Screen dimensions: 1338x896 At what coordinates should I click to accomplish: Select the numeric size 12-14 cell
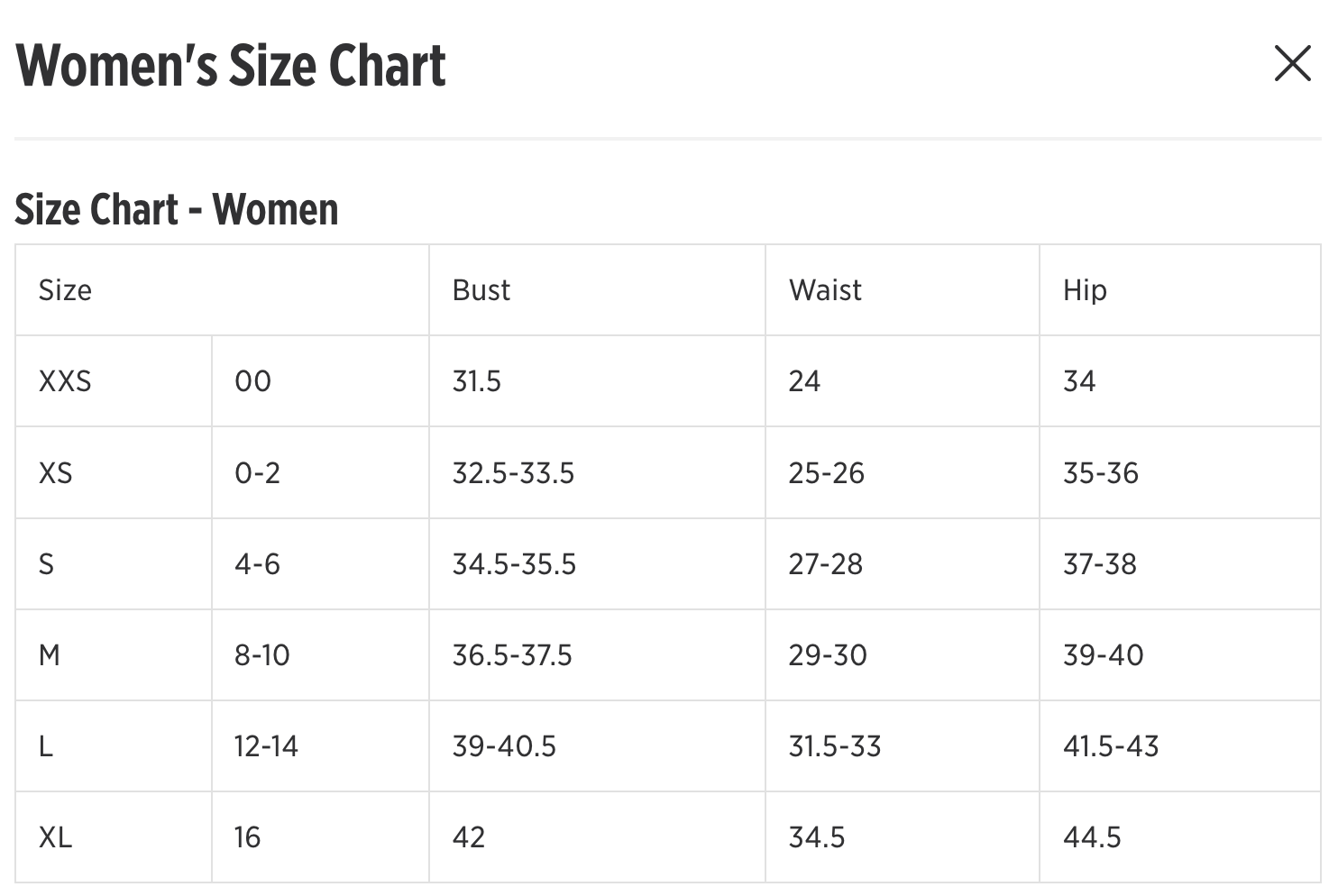(266, 746)
